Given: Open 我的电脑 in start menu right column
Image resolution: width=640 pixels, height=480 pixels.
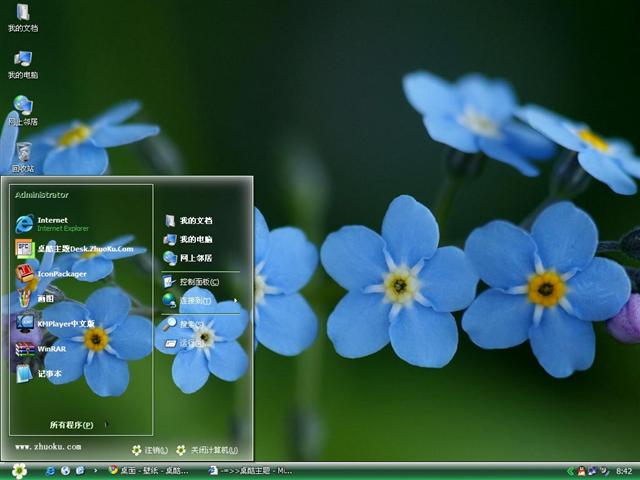Looking at the screenshot, I should pyautogui.click(x=188, y=239).
